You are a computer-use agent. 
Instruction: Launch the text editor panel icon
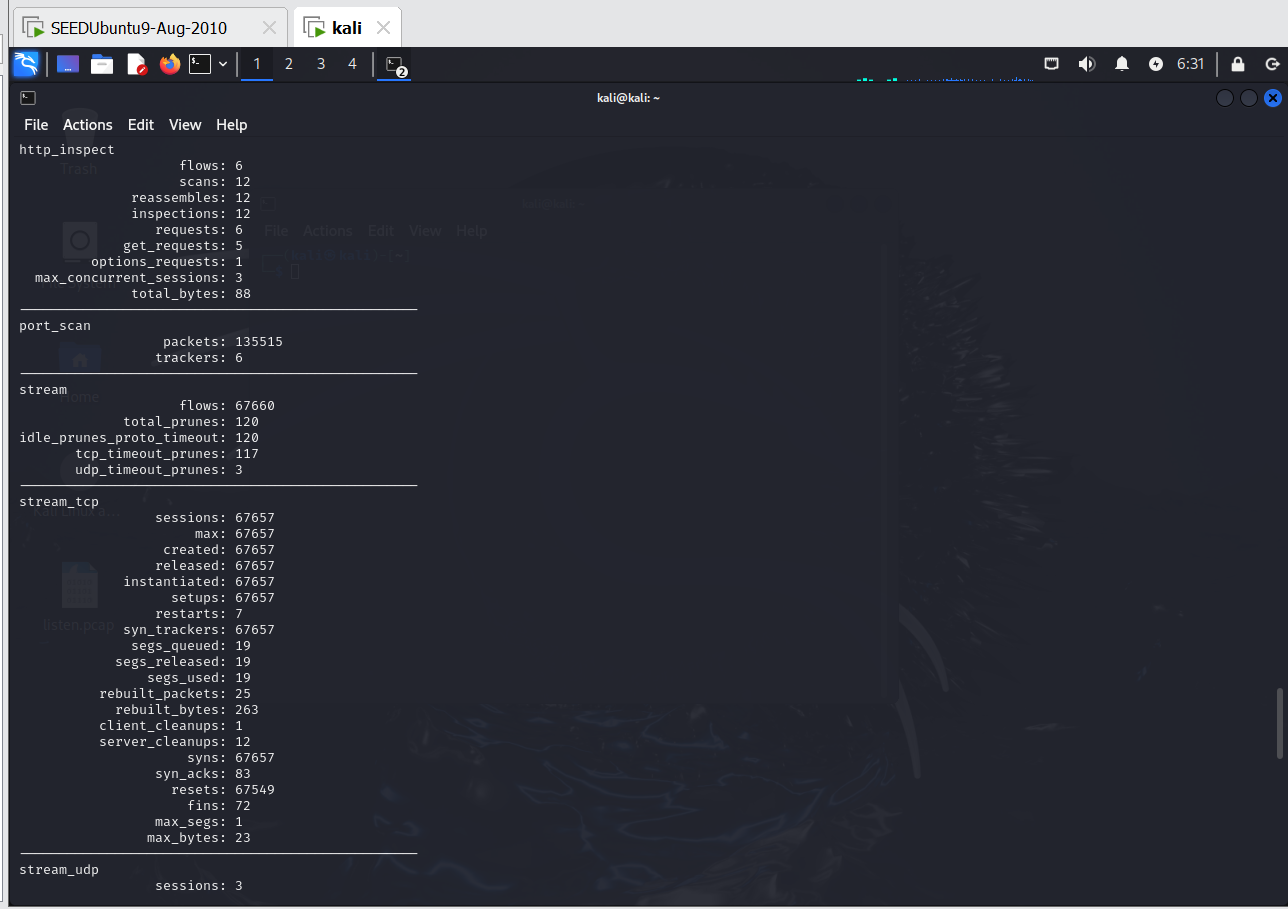[137, 64]
